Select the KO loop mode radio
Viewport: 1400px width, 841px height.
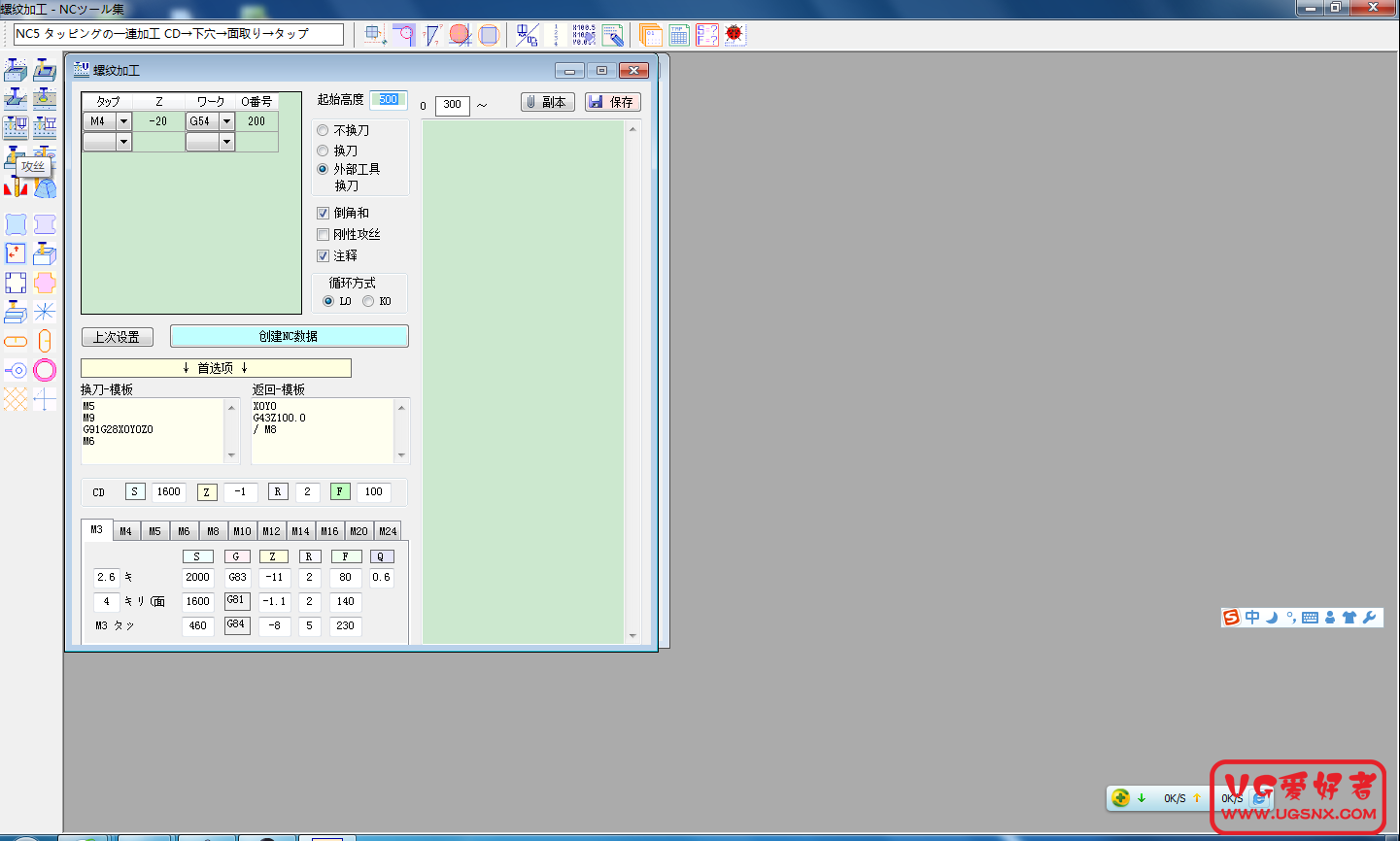(377, 301)
